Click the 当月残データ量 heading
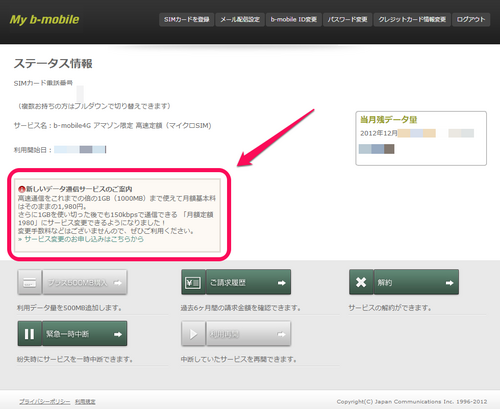Image resolution: width=500 pixels, height=409 pixels. [x=389, y=119]
